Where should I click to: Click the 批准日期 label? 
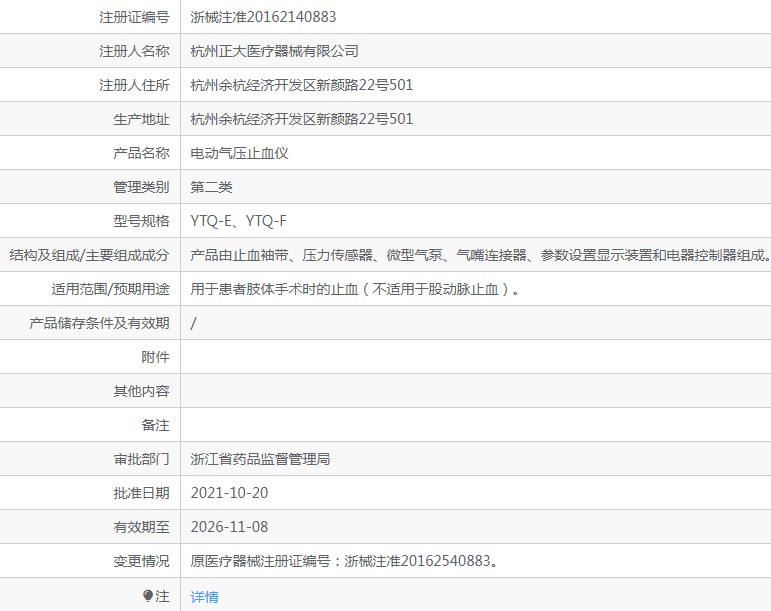(141, 493)
